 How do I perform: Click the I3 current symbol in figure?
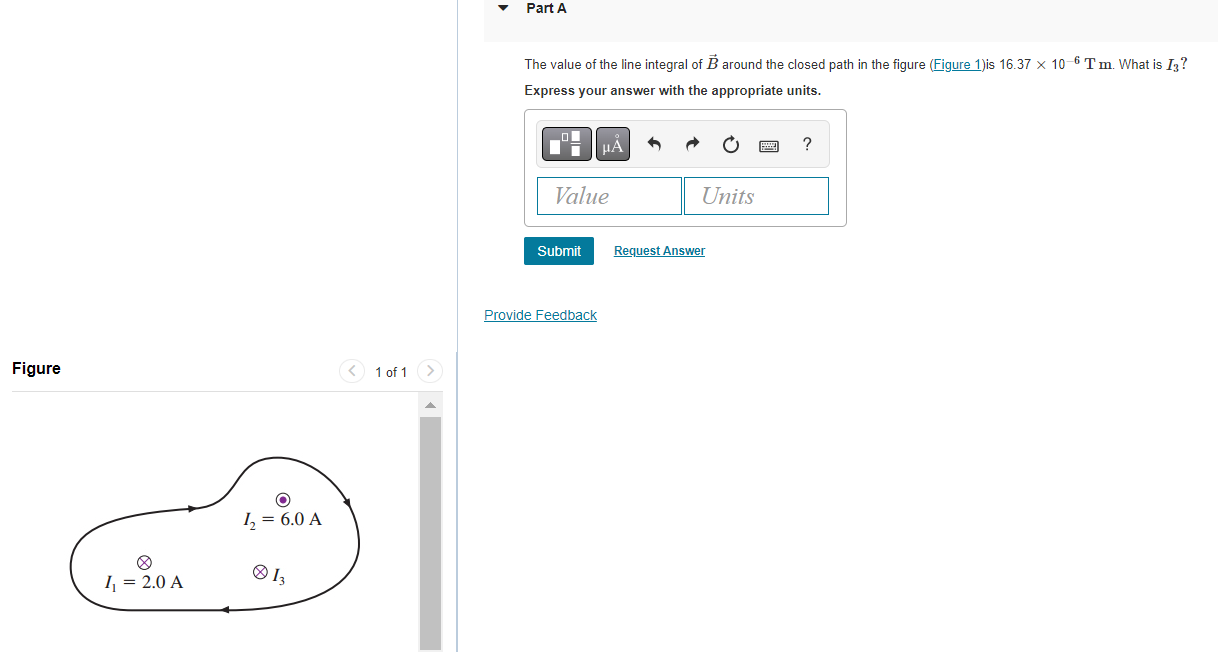pyautogui.click(x=260, y=572)
